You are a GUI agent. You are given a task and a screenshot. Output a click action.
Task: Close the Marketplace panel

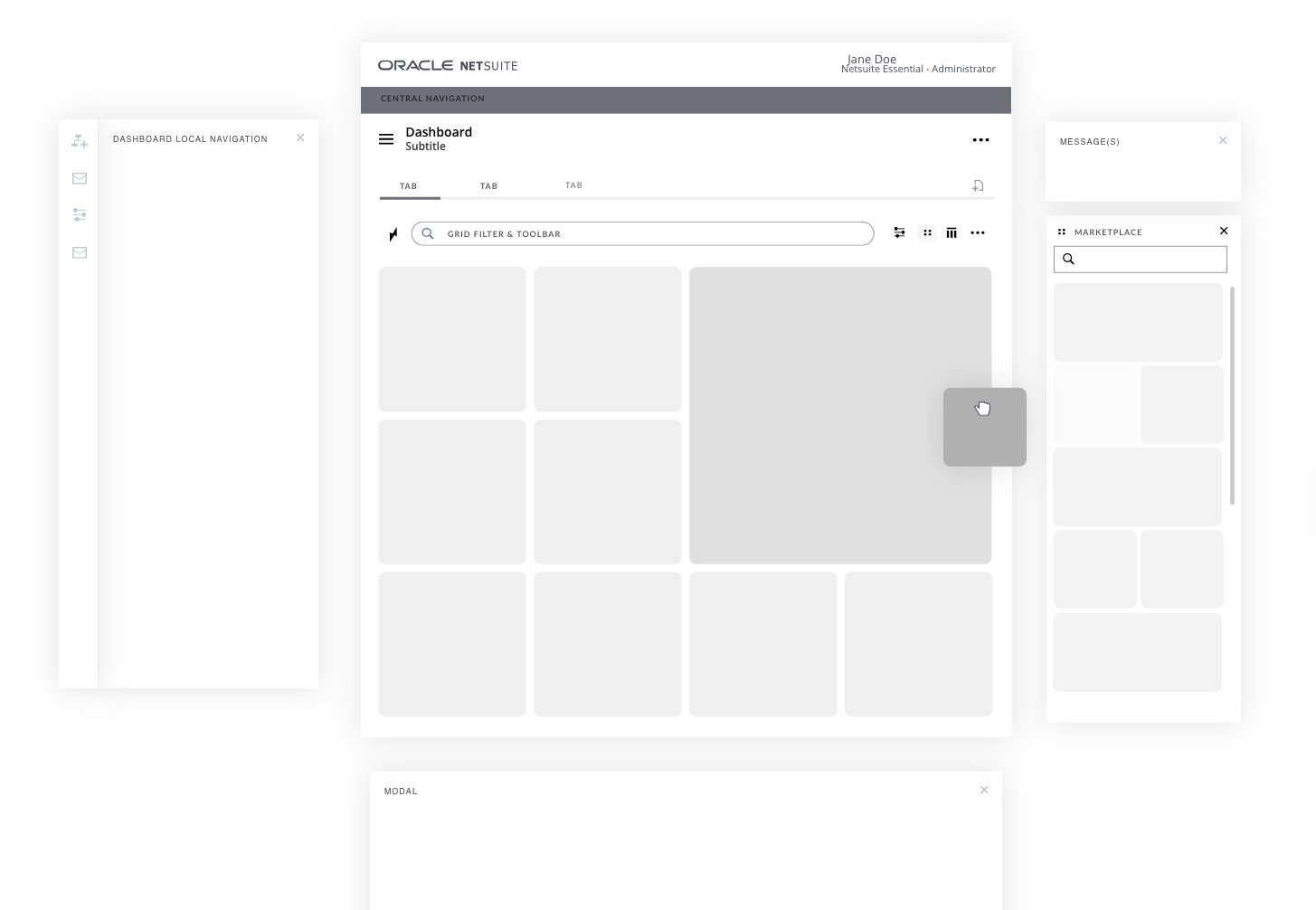(x=1224, y=231)
